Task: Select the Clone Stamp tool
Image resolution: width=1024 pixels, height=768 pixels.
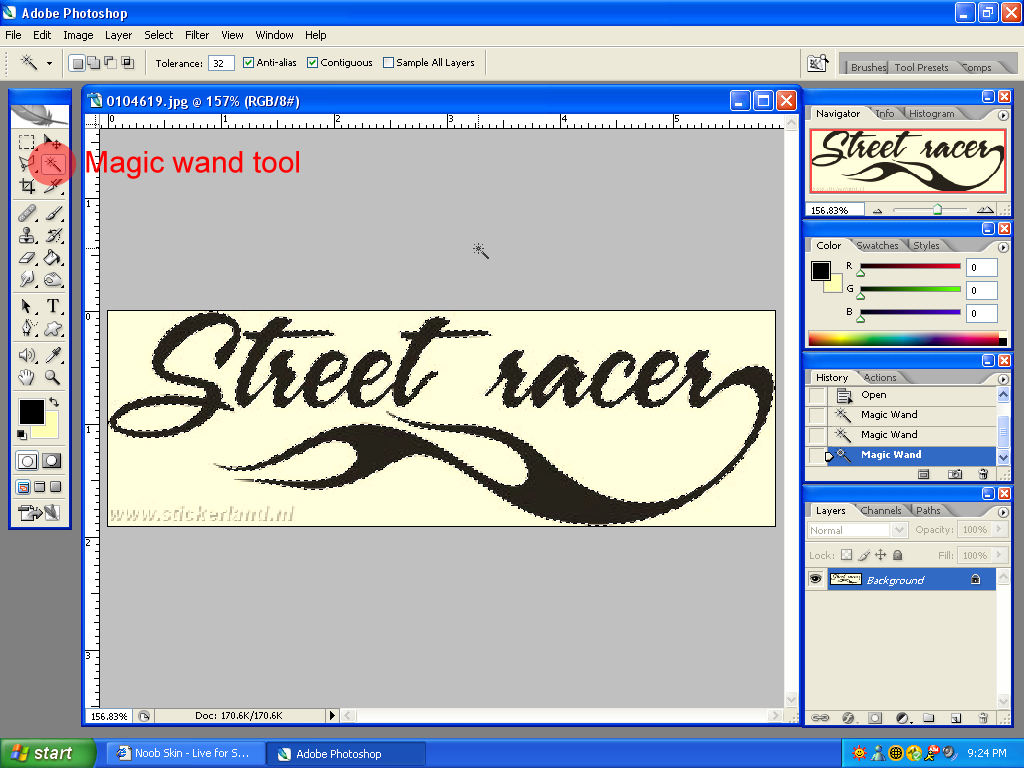Action: [x=27, y=235]
